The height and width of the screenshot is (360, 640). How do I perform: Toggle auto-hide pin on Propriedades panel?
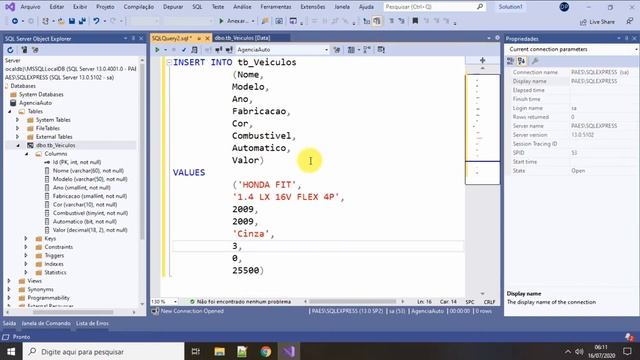tap(627, 38)
